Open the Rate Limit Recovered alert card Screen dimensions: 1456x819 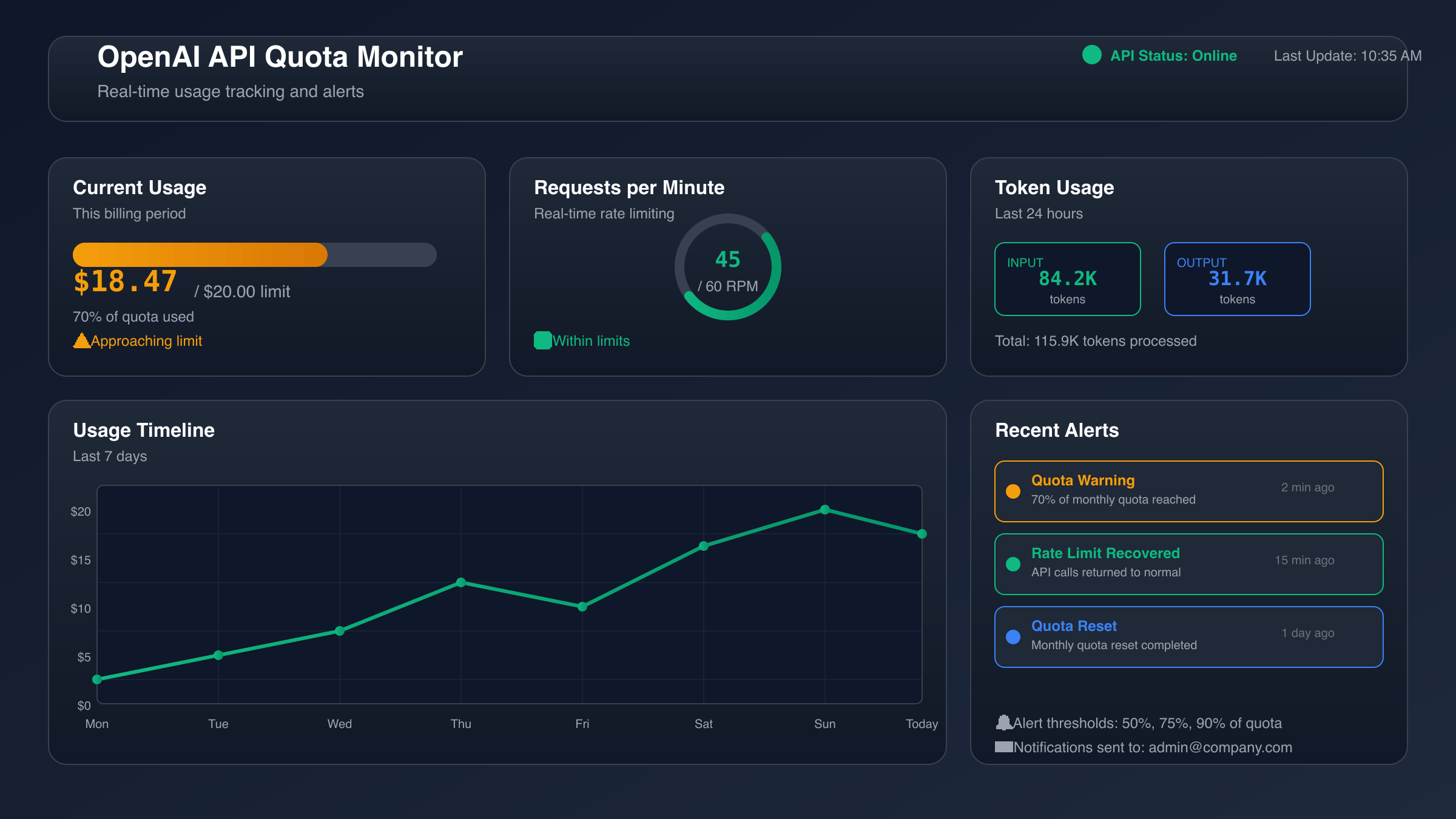pos(1189,564)
